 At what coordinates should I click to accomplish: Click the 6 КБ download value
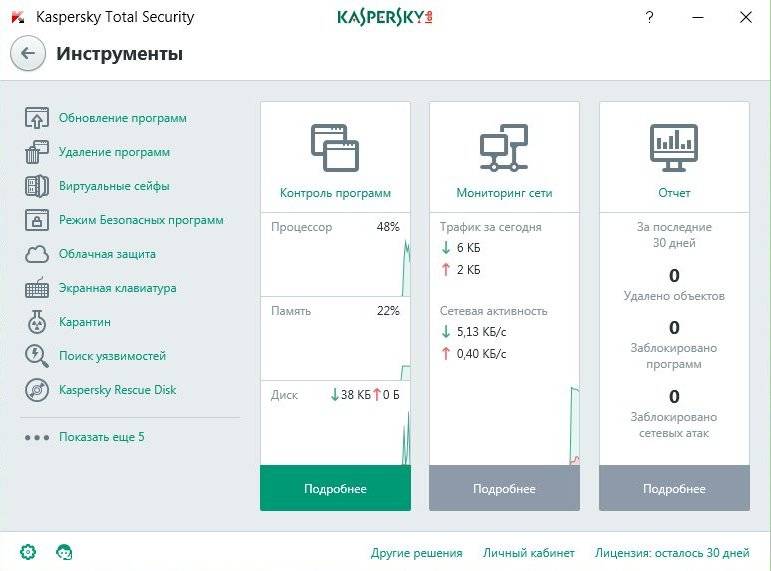(x=469, y=247)
